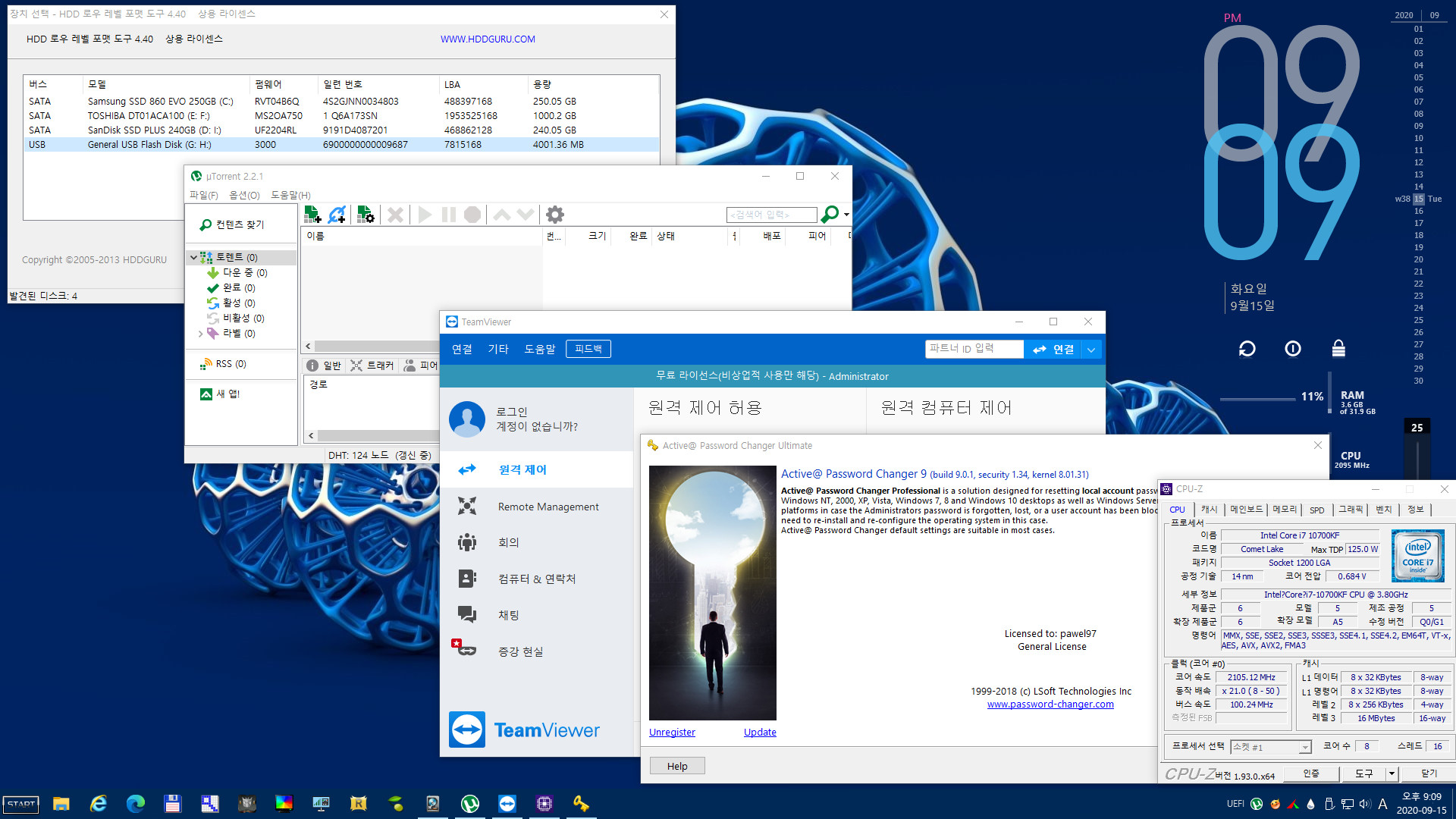Click the 파트너 ID 입력 field
The width and height of the screenshot is (1456, 819).
tap(974, 349)
